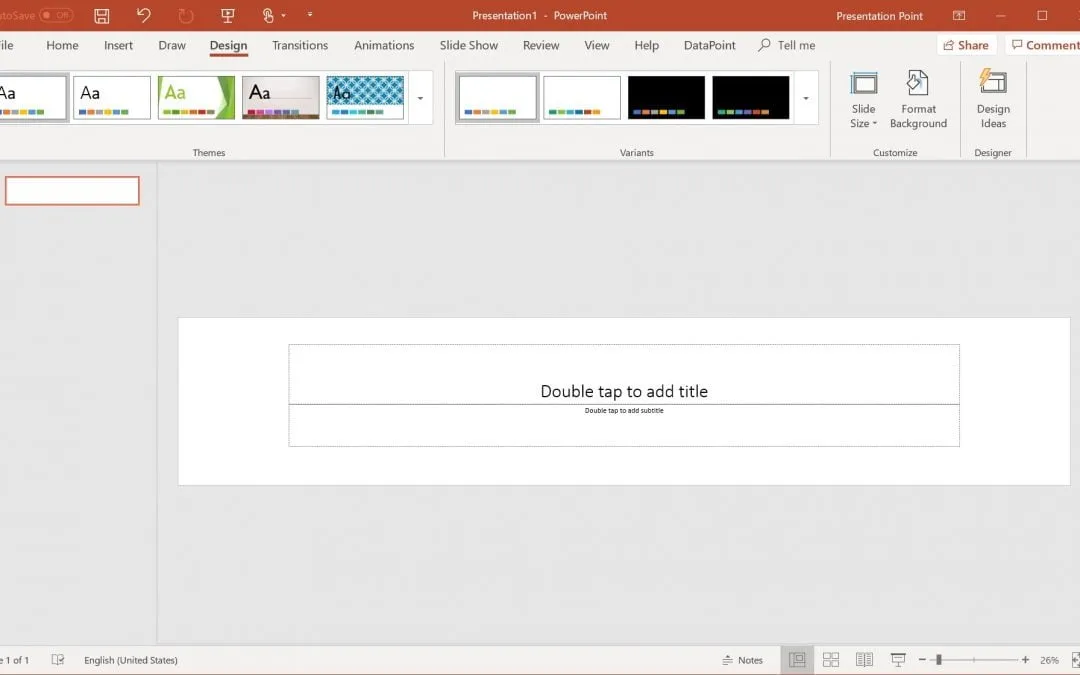Click English (United States) language
The width and height of the screenshot is (1080, 675).
131,660
